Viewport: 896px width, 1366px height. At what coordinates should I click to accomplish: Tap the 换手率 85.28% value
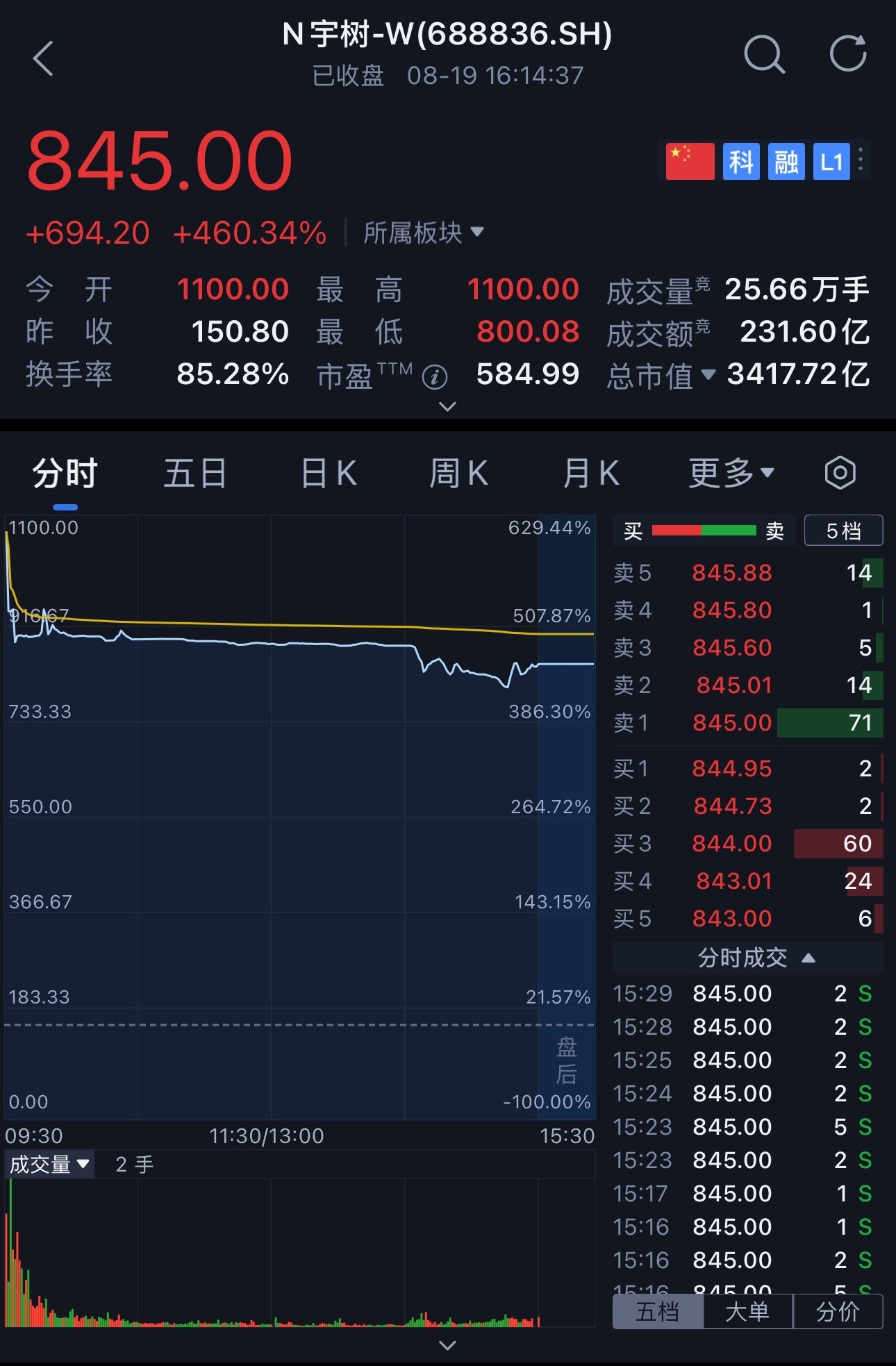(233, 374)
